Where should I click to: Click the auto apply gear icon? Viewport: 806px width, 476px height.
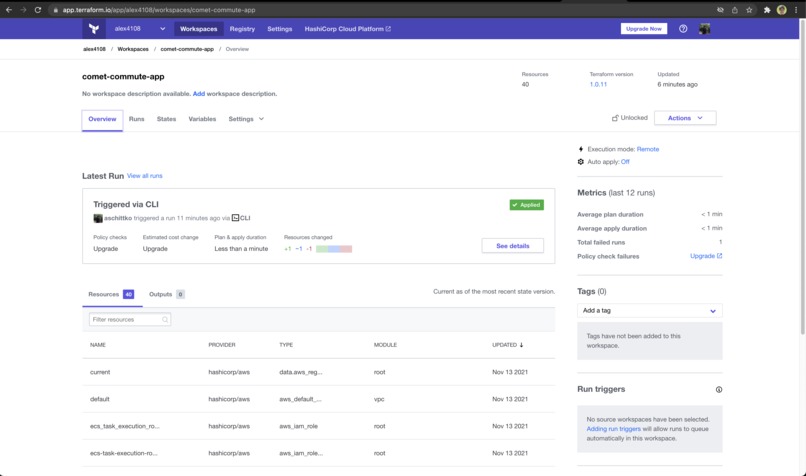(581, 161)
